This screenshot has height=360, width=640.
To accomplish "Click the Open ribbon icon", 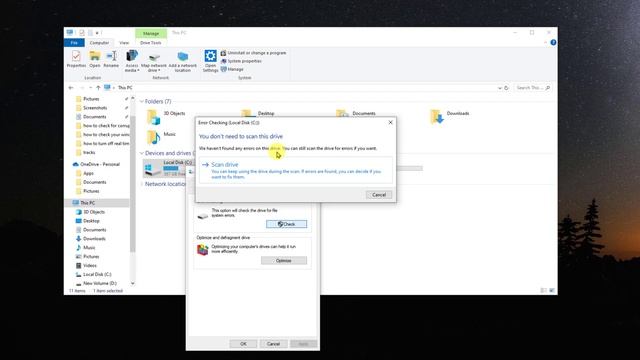I will 95,59.
